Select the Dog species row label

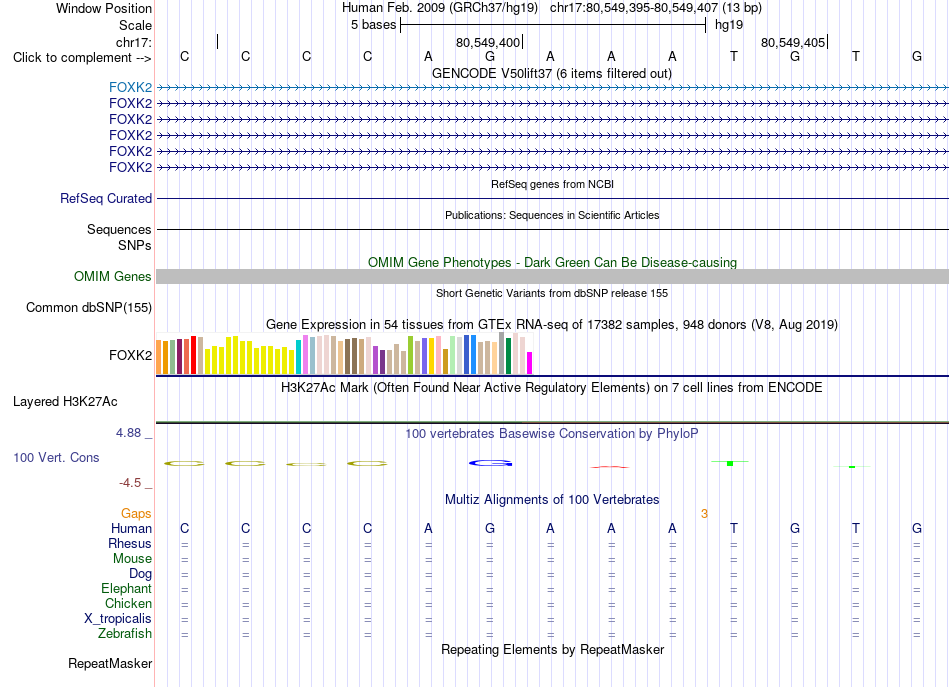(140, 573)
